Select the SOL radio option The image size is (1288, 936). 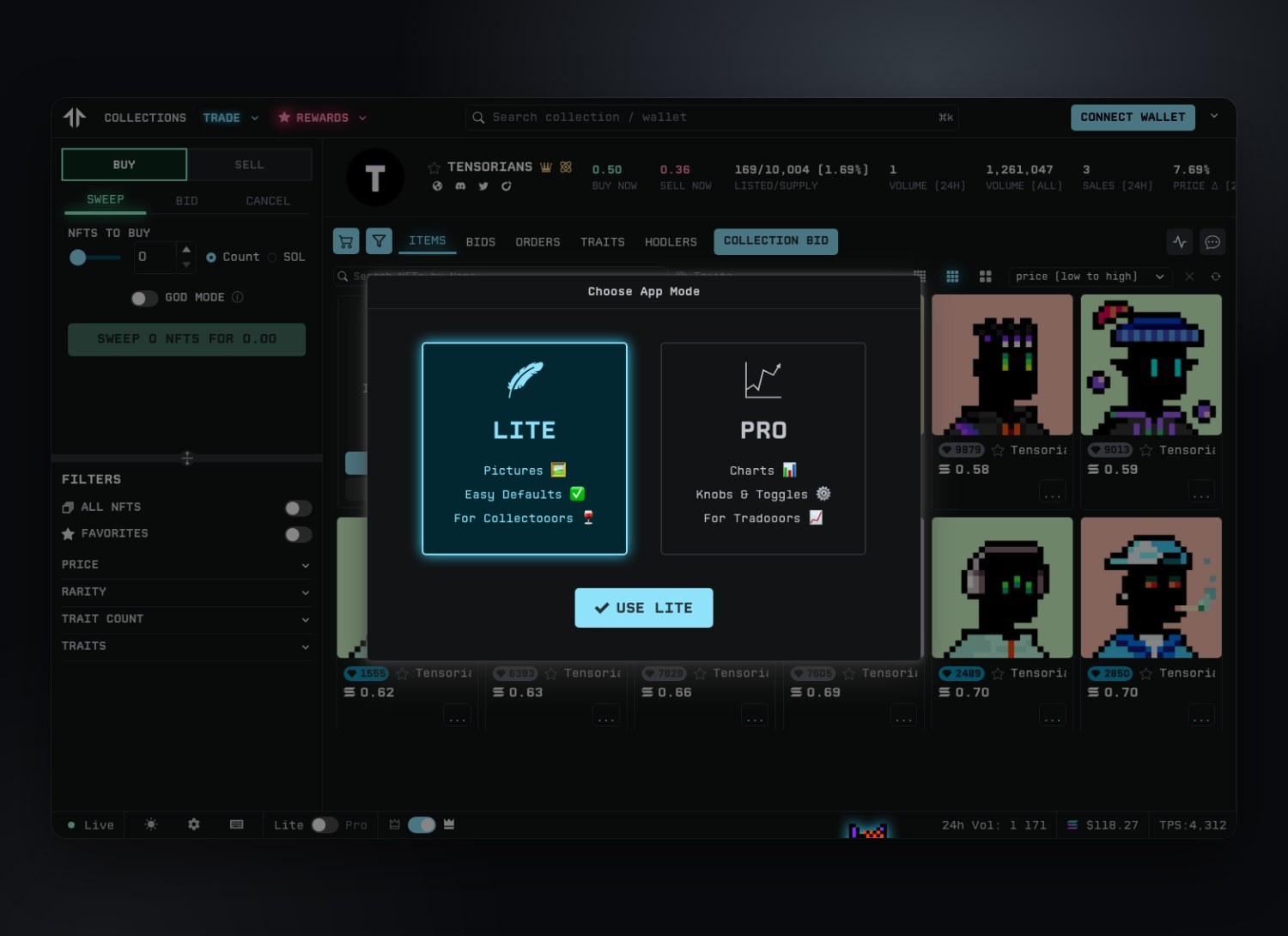272,258
